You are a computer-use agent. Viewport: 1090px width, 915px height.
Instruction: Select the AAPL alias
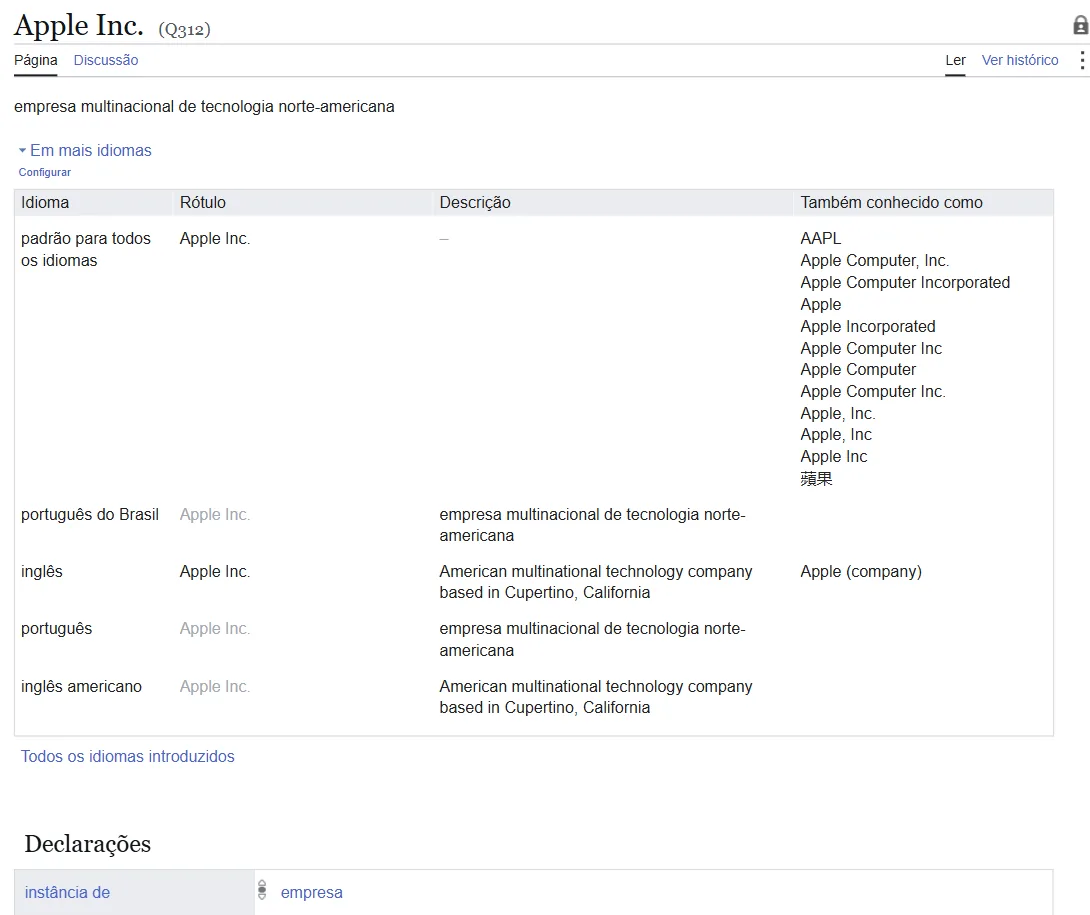tap(820, 238)
